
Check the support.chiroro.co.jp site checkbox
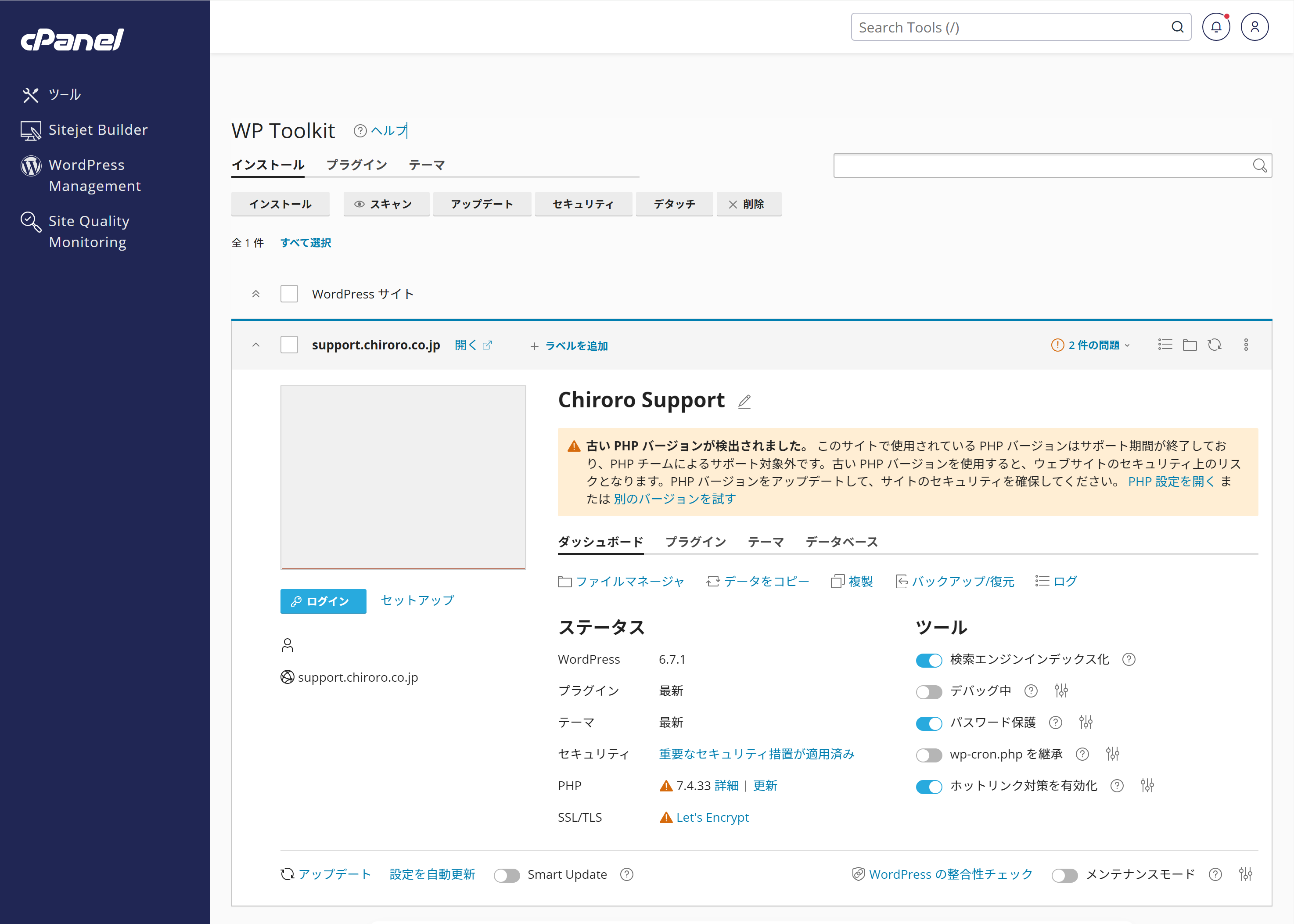click(289, 345)
